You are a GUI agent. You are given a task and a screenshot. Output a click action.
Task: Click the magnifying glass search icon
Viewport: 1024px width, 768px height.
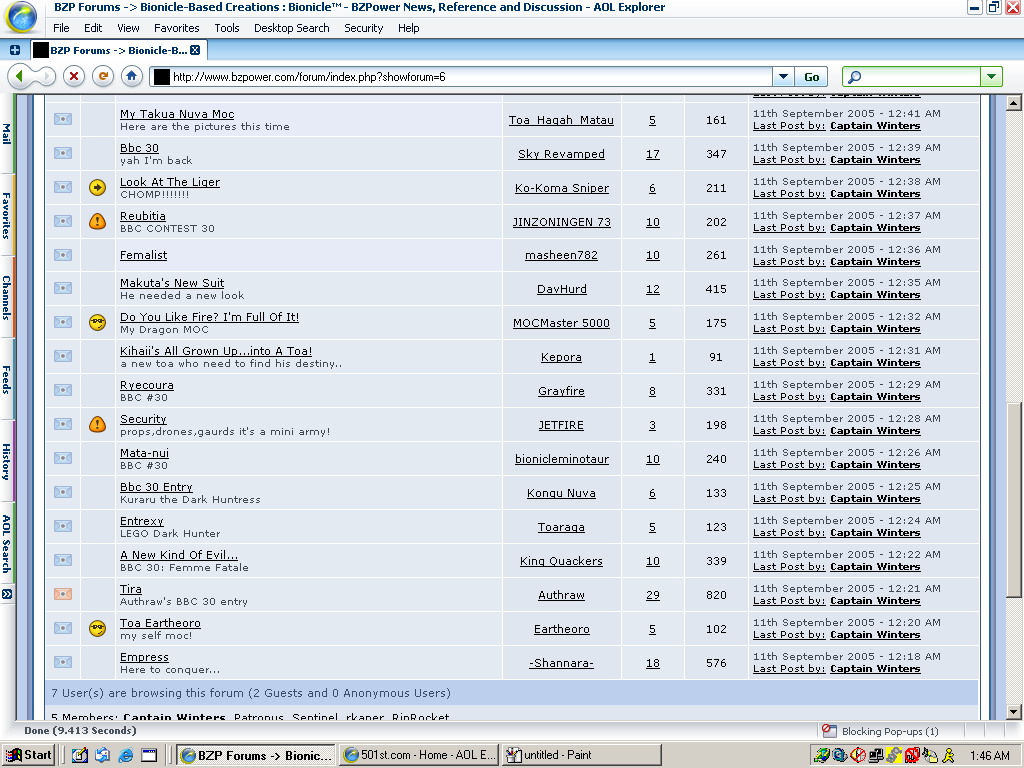point(855,75)
